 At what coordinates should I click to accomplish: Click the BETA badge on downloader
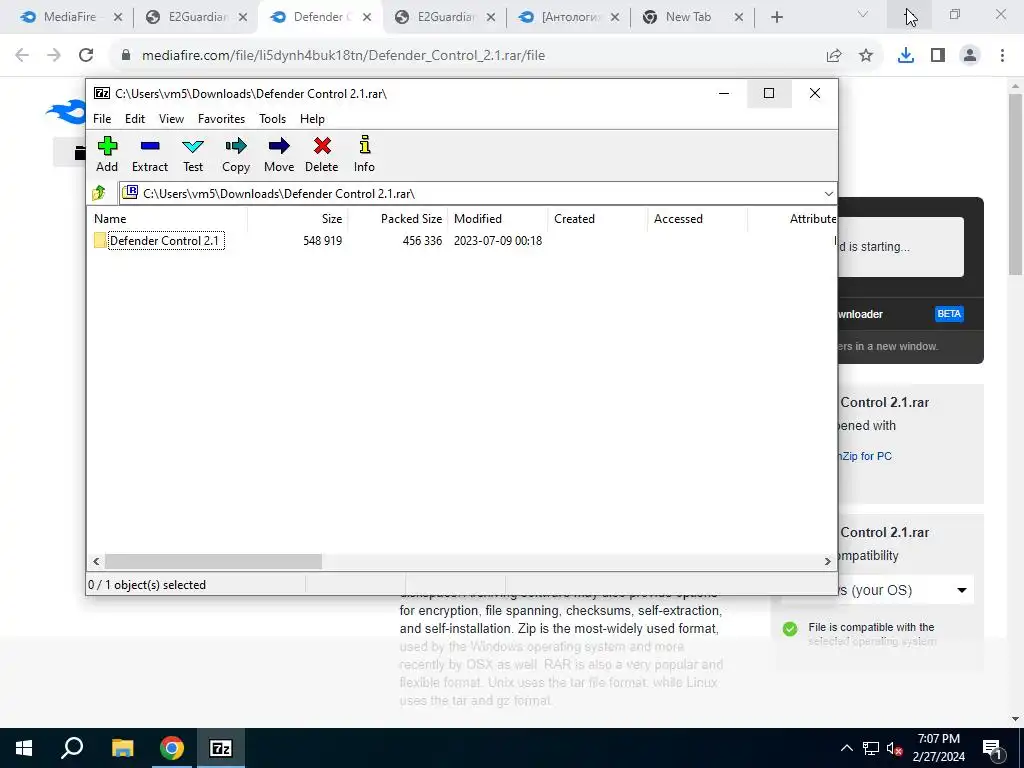[x=949, y=314]
